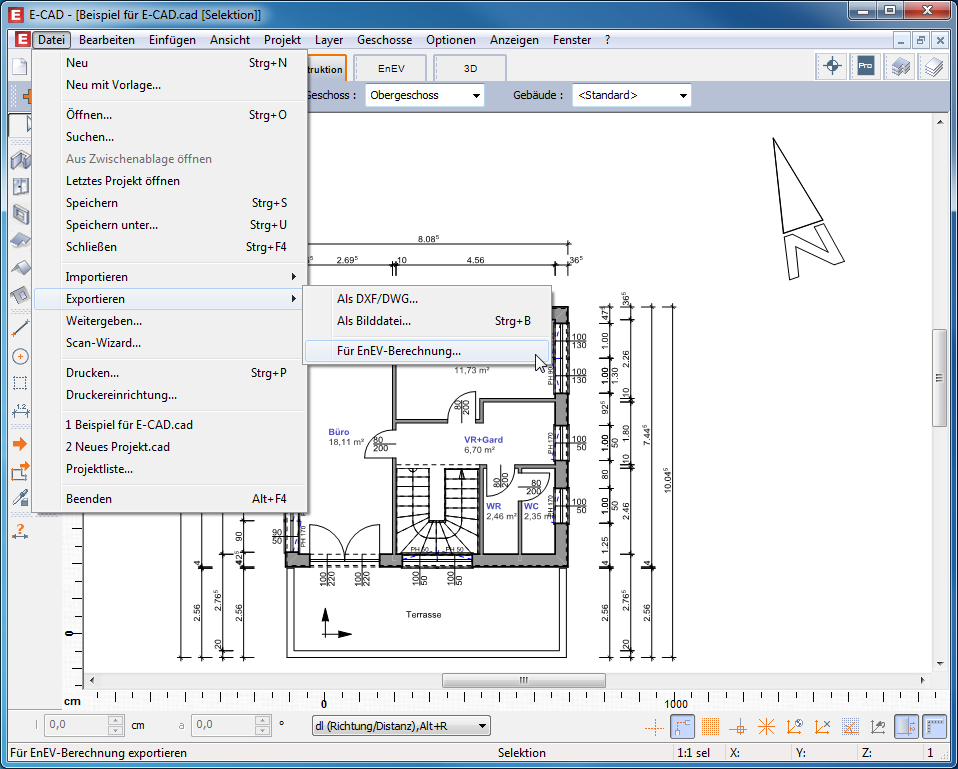
Task: Click Neu mit Vorlage... menu entry
Action: (170, 85)
